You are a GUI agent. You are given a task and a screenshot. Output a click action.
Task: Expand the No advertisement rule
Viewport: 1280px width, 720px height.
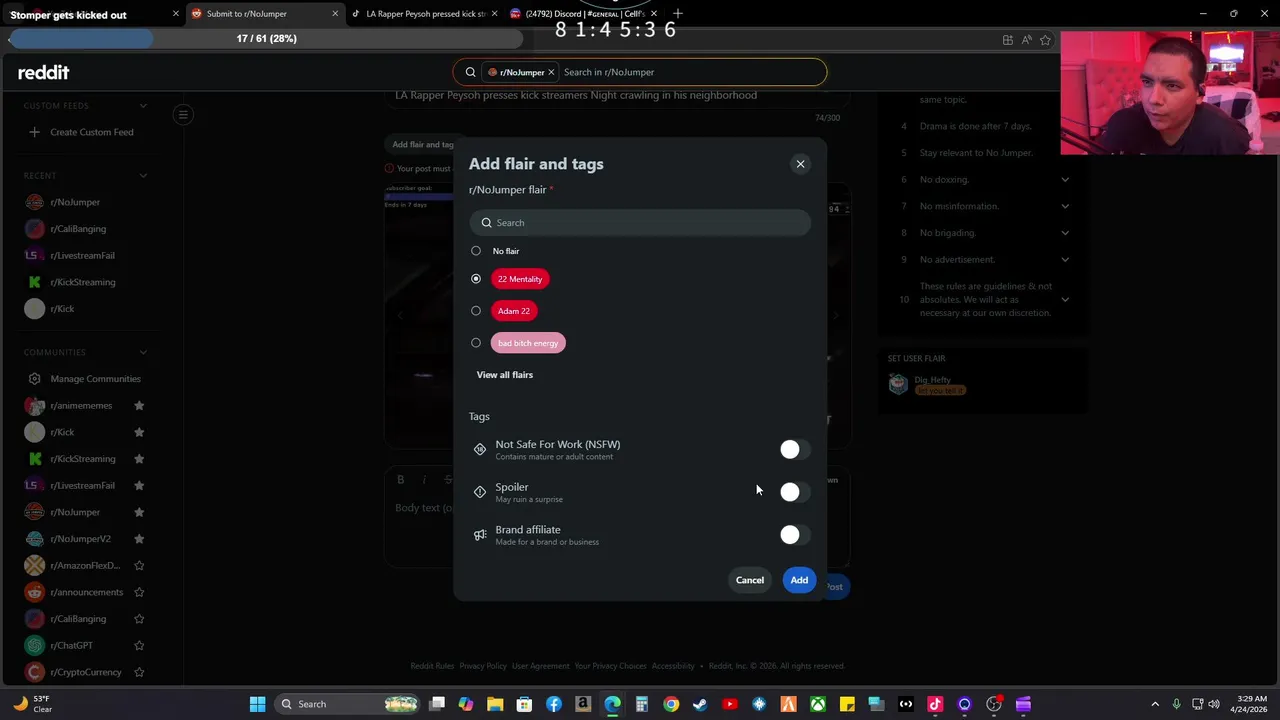click(1065, 260)
